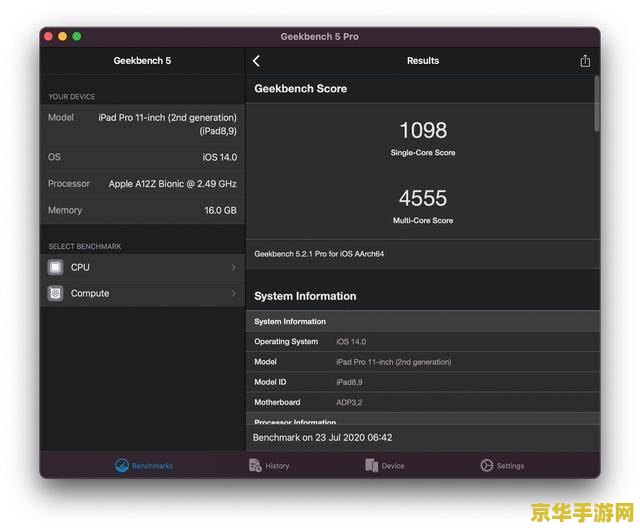The image size is (640, 531).
Task: Click Geekbench 5.2.1 Pro version text
Action: [319, 254]
